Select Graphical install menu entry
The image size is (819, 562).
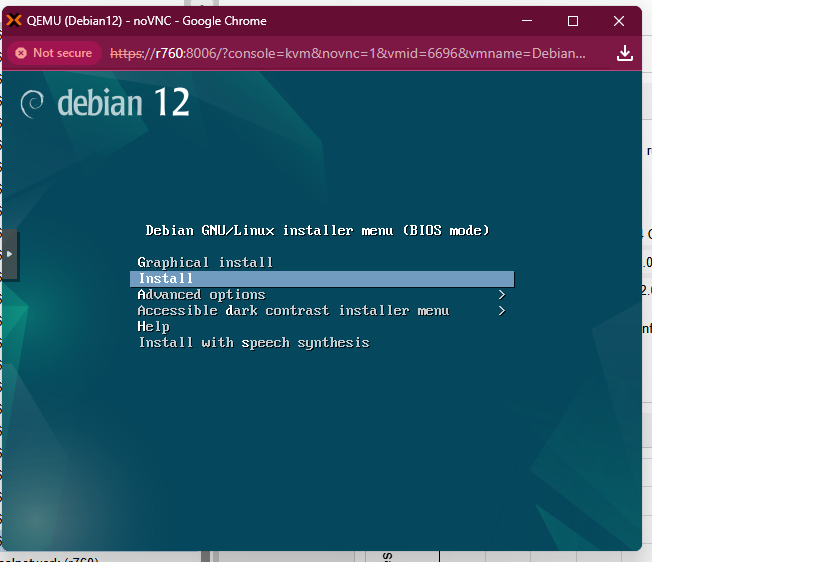(205, 263)
